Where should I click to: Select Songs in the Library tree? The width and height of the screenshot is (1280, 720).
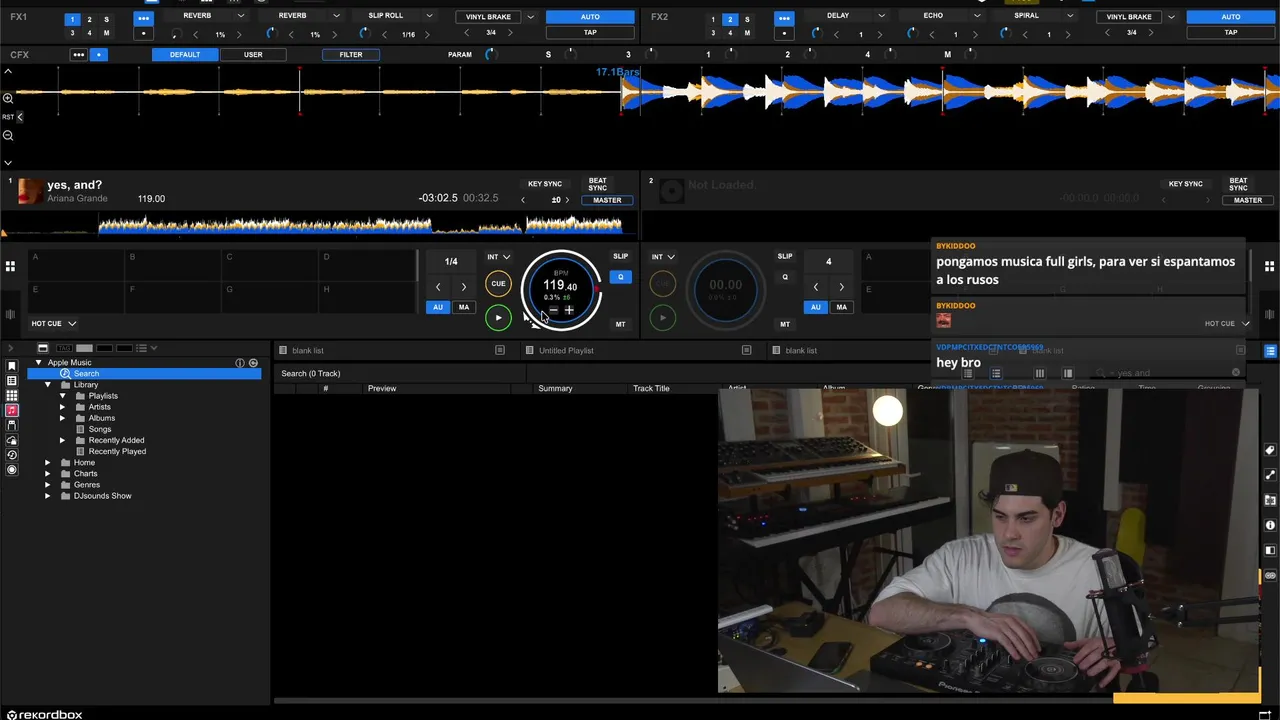click(x=100, y=429)
